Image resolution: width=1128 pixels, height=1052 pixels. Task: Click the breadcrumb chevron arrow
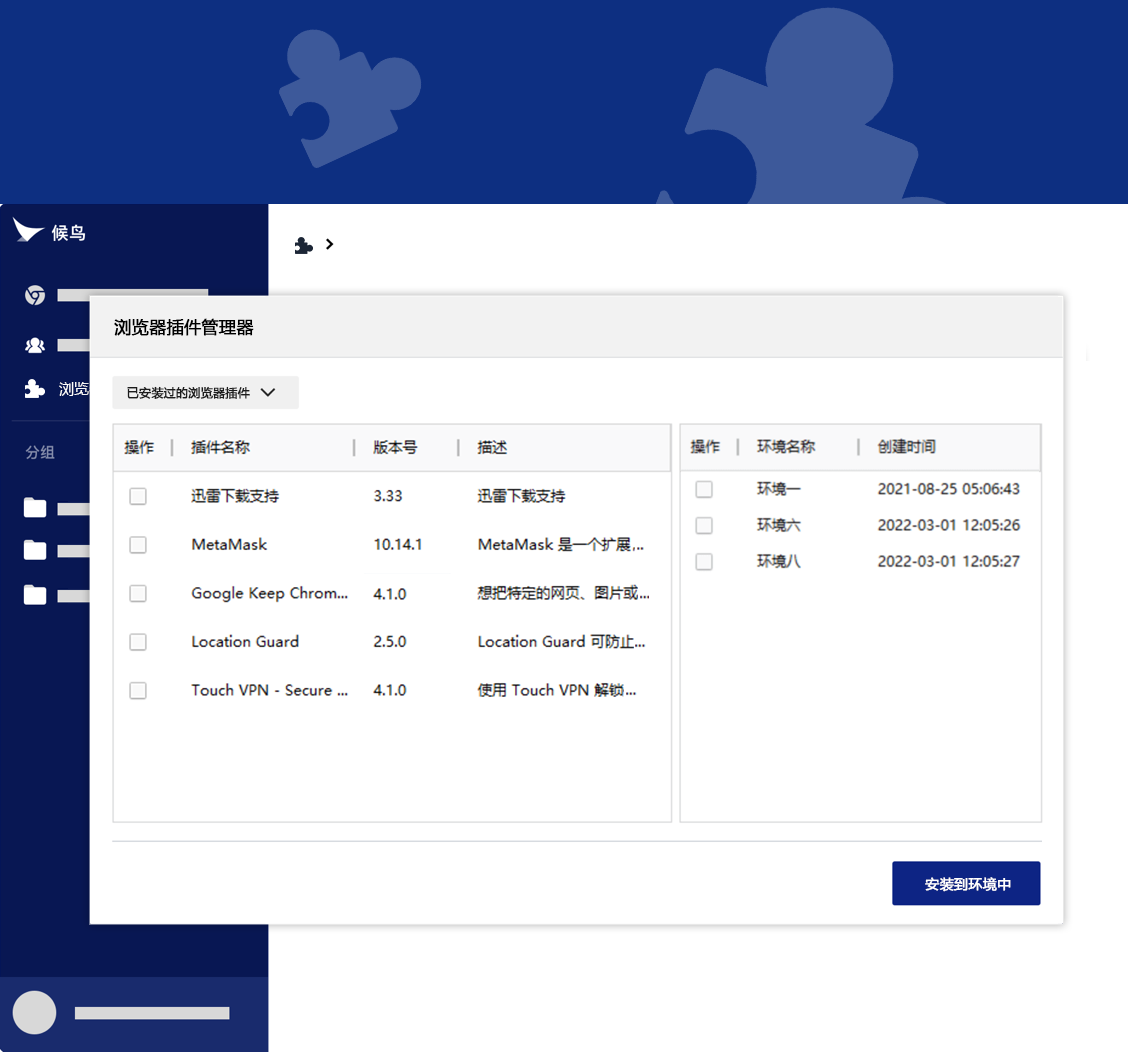(x=330, y=244)
